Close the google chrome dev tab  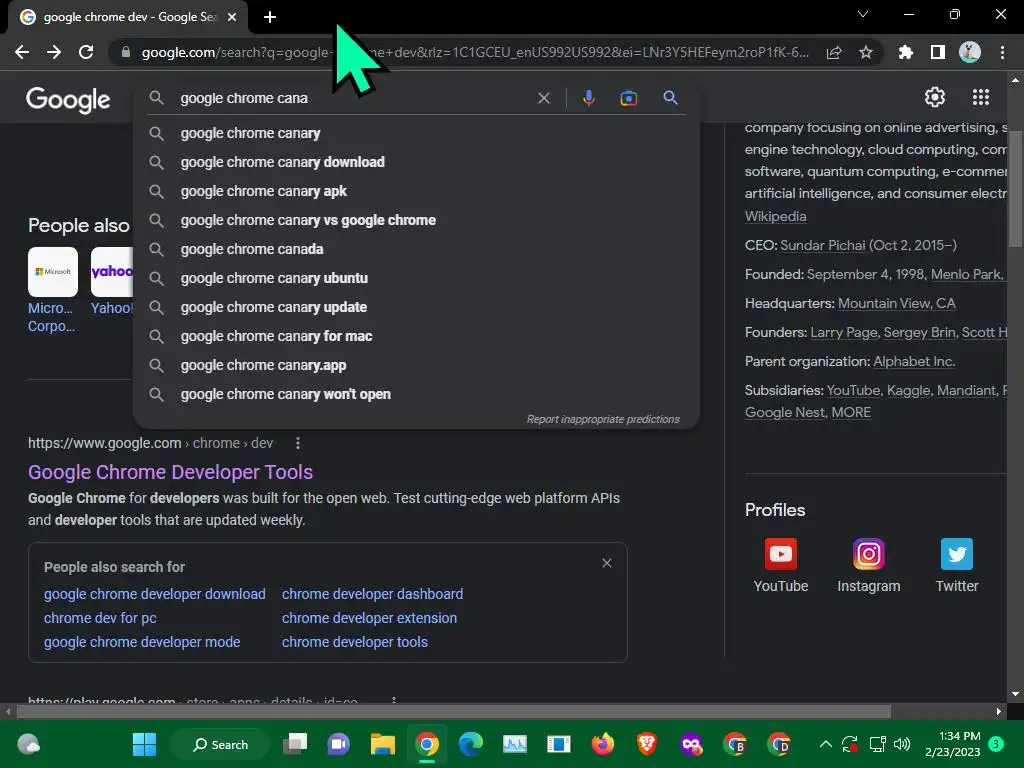pos(232,17)
